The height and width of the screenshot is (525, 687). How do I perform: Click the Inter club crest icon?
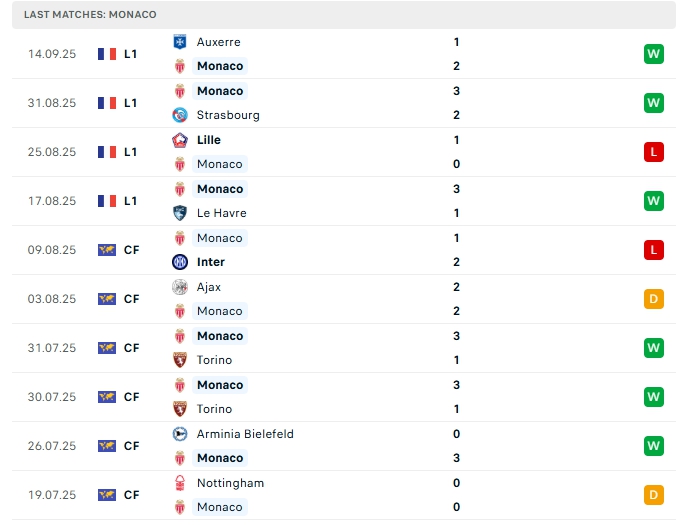[x=180, y=262]
